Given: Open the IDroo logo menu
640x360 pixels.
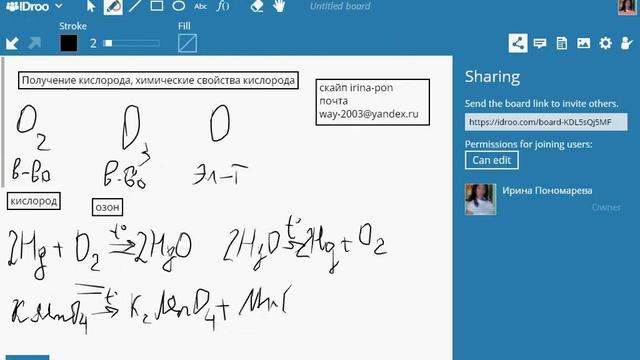Looking at the screenshot, I should pos(34,7).
